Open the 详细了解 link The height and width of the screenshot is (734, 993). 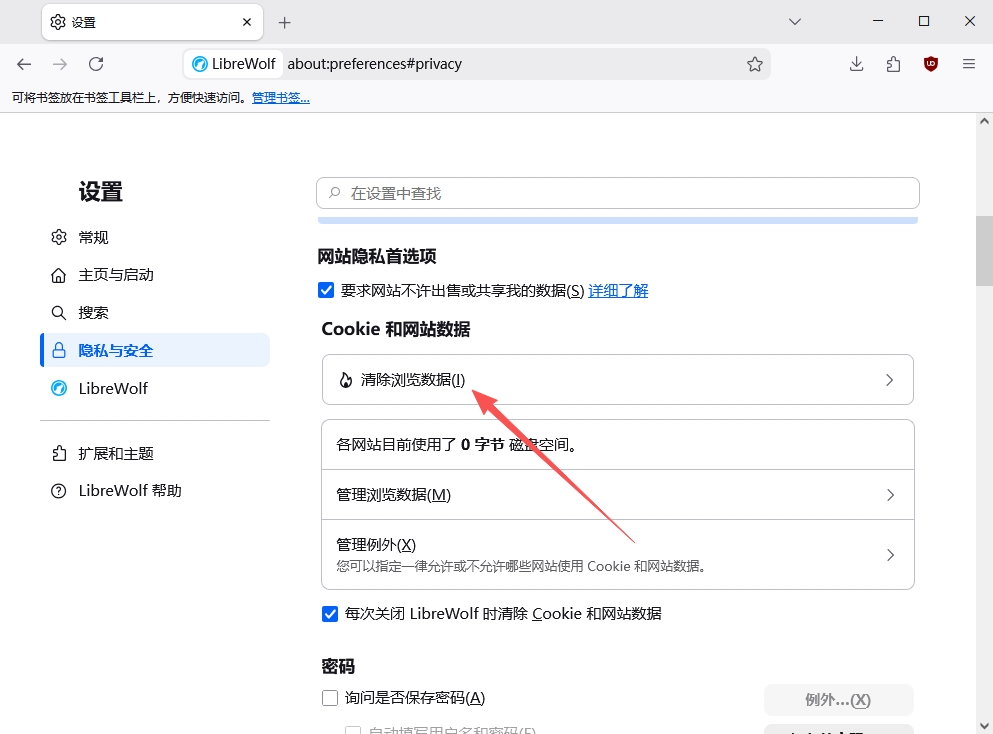[x=618, y=291]
